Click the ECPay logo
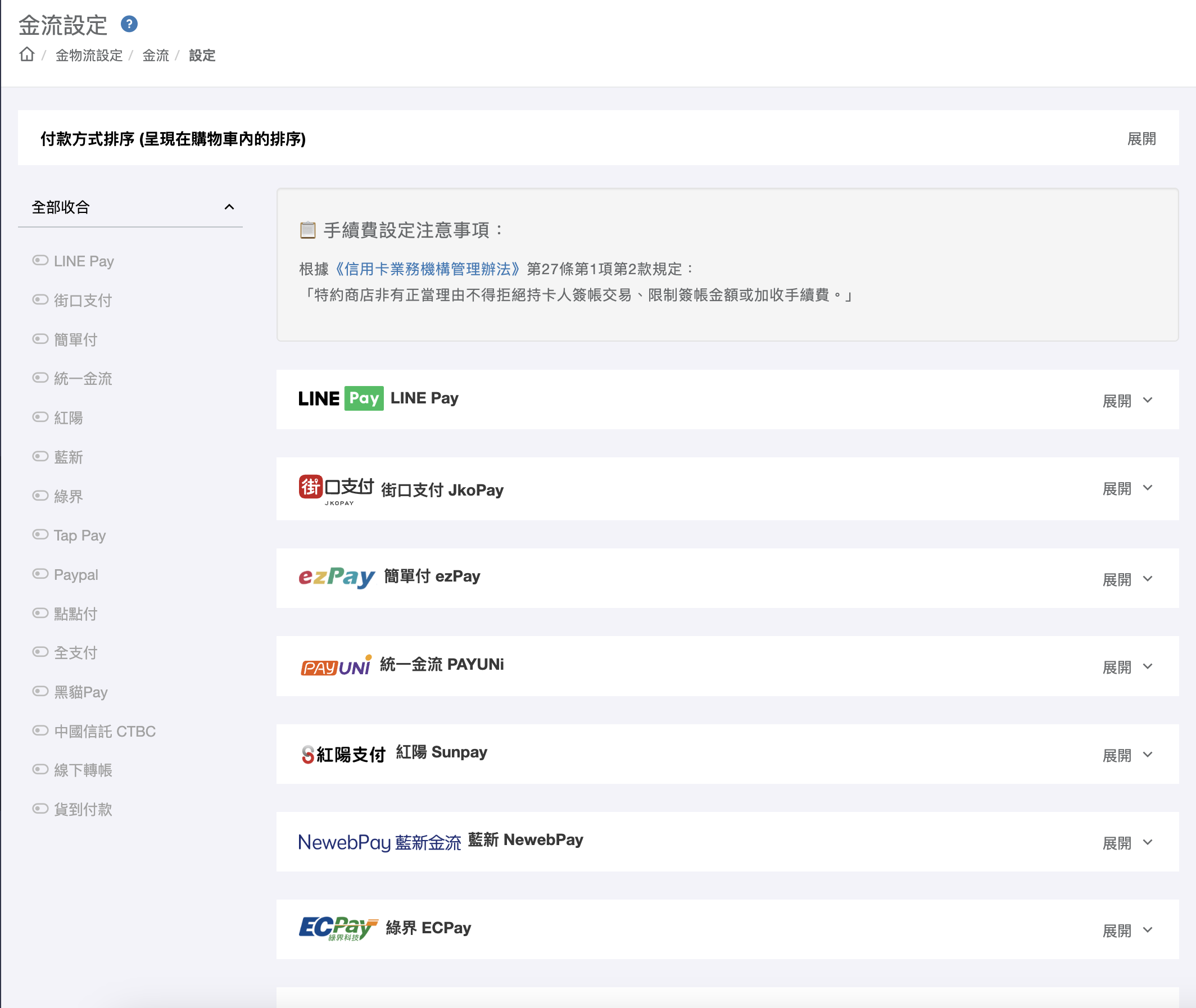The image size is (1196, 1008). [x=338, y=928]
